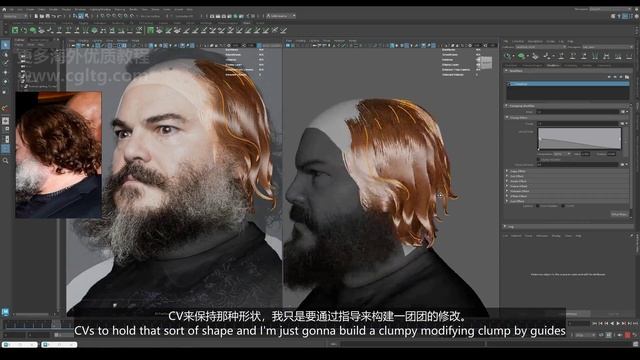Toggle highlighted Attribute Editor sidebar icon

pyautogui.click(x=625, y=16)
